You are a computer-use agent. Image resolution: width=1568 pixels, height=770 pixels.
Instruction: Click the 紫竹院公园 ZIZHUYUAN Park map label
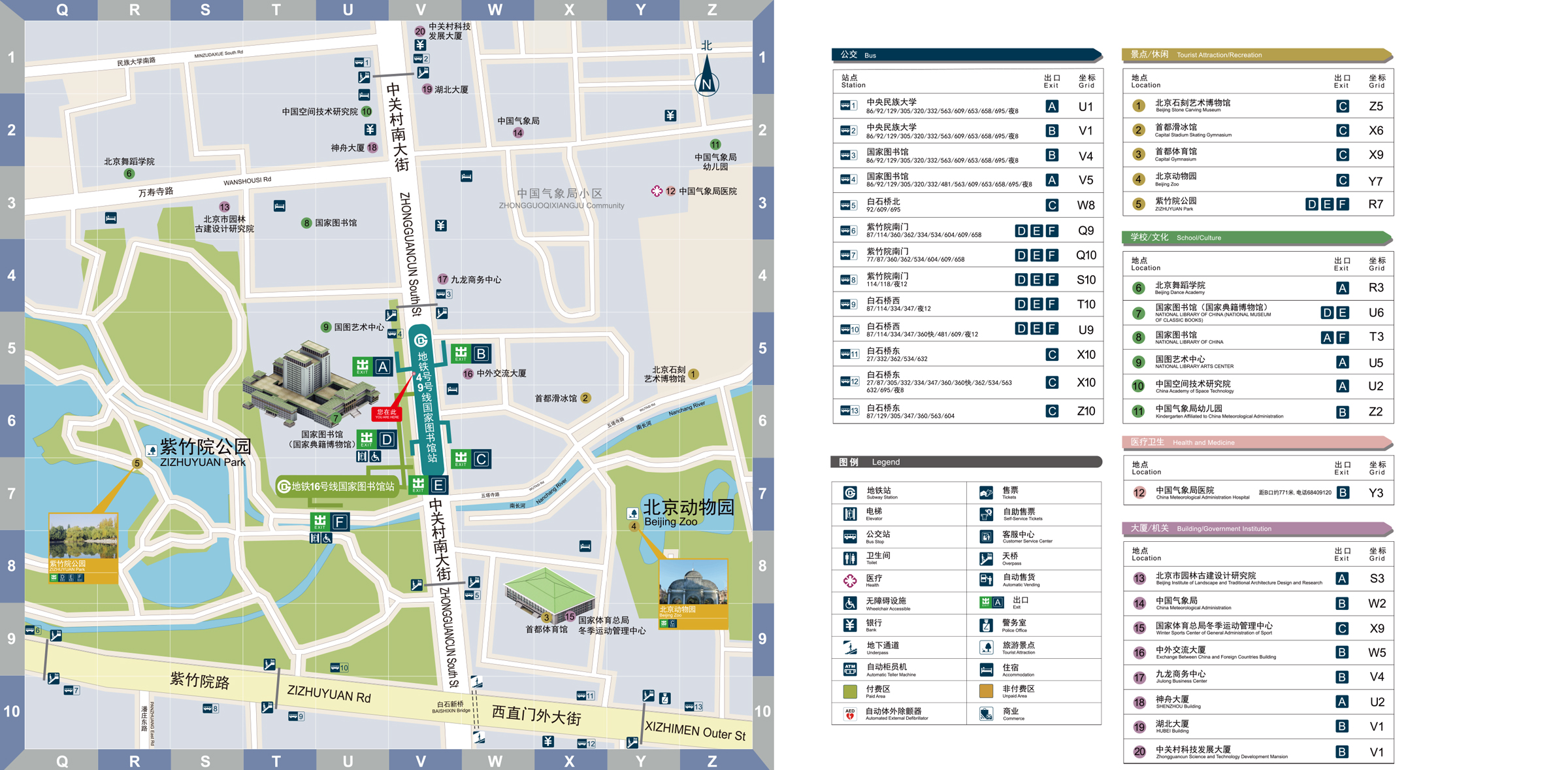tap(205, 453)
